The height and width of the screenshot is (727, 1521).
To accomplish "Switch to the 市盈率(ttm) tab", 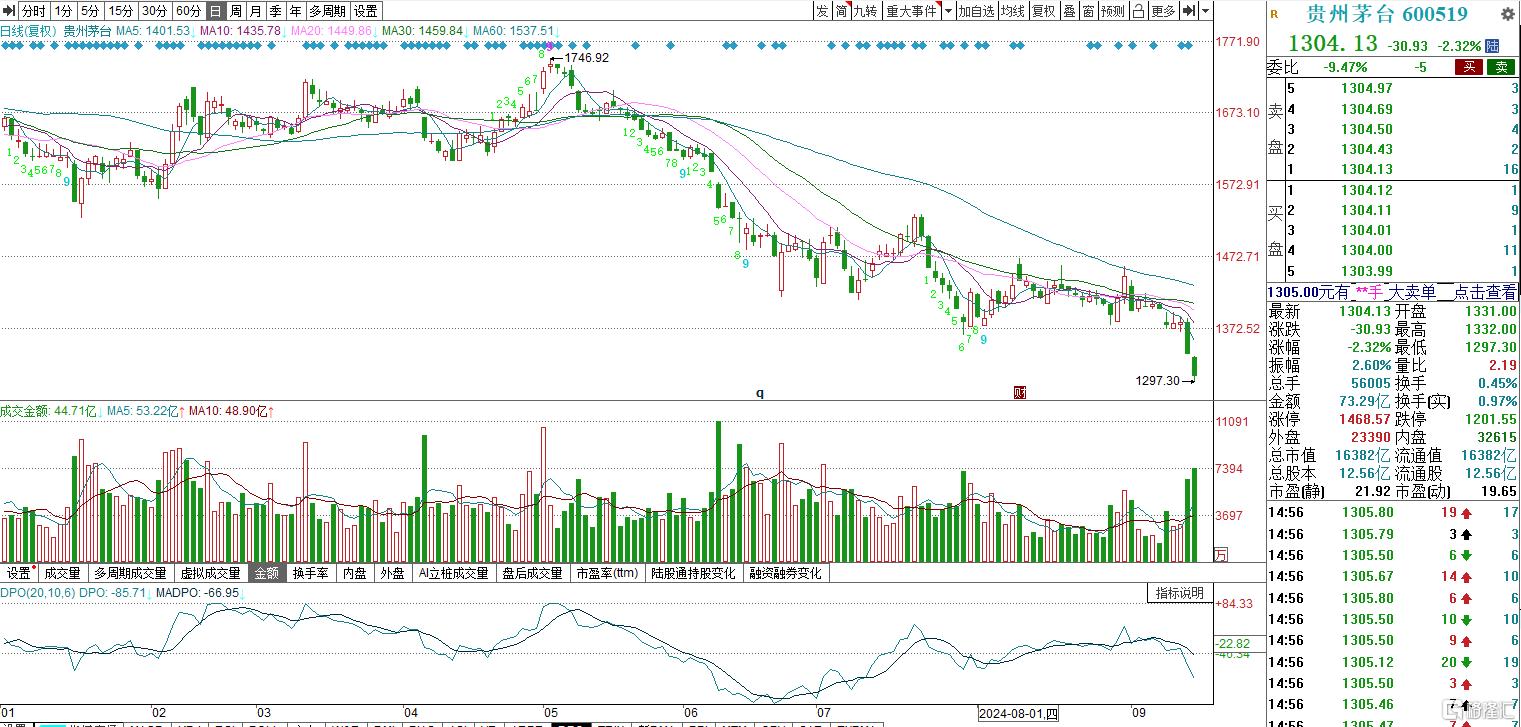I will tap(607, 574).
